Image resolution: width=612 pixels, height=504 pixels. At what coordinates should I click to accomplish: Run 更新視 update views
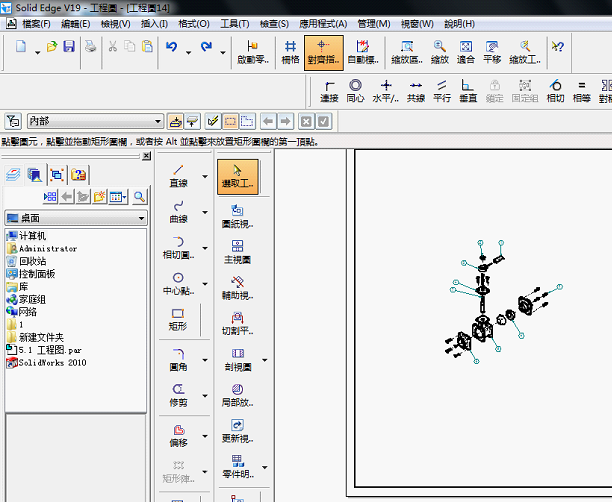(x=237, y=431)
